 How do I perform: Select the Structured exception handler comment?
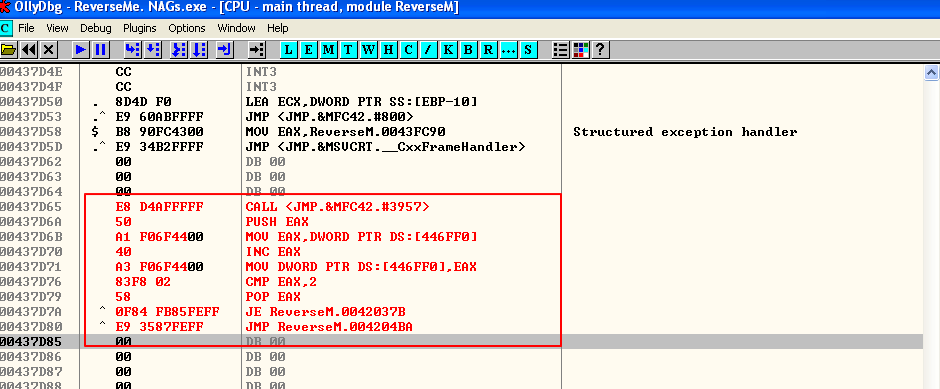[x=685, y=131]
